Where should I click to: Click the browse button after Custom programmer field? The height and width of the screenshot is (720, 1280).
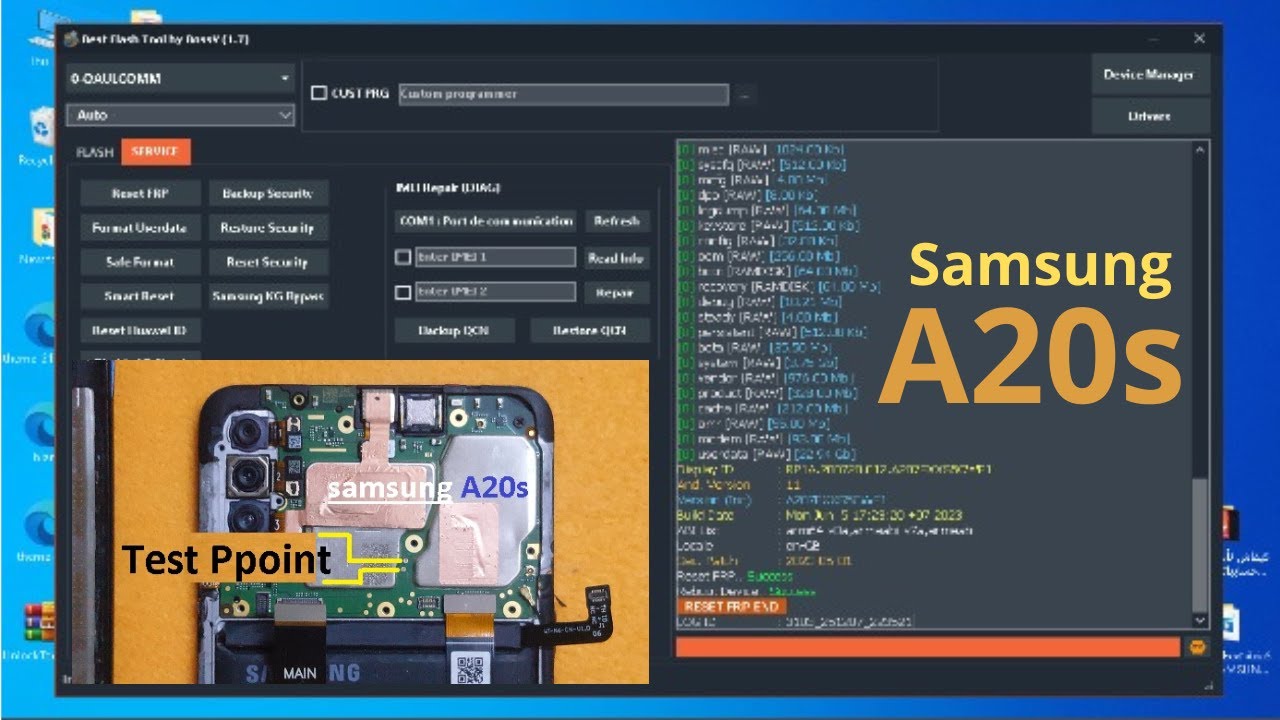744,95
